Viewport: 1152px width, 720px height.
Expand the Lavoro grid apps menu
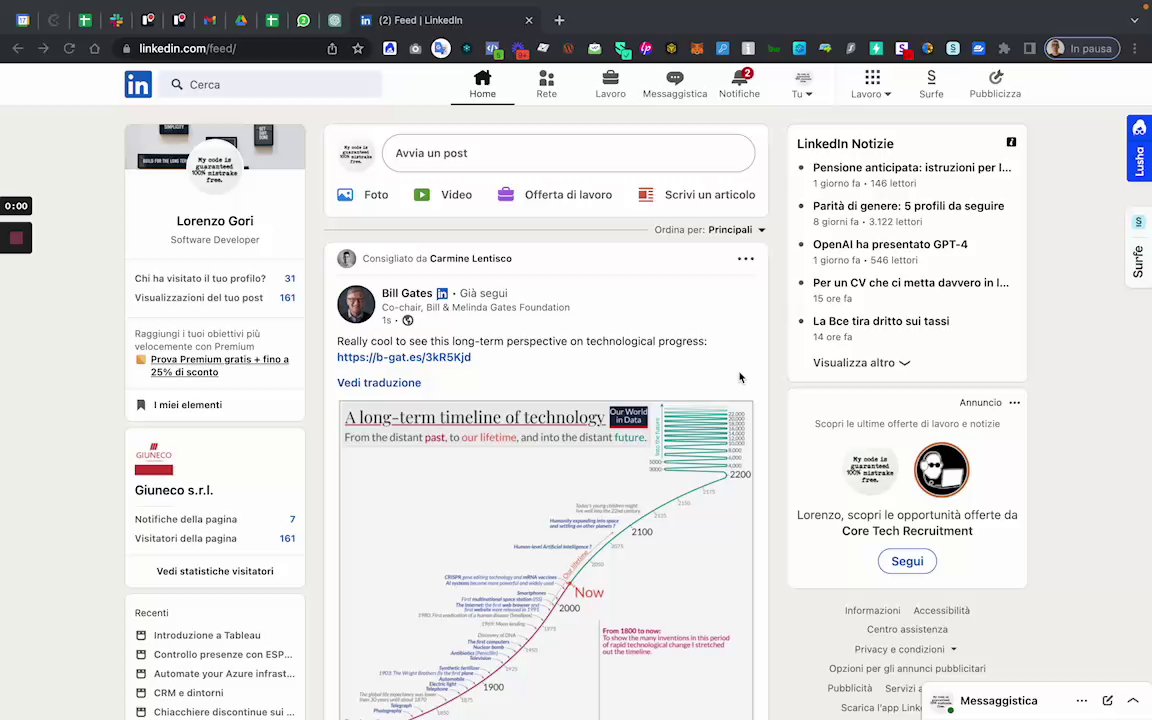pos(871,84)
